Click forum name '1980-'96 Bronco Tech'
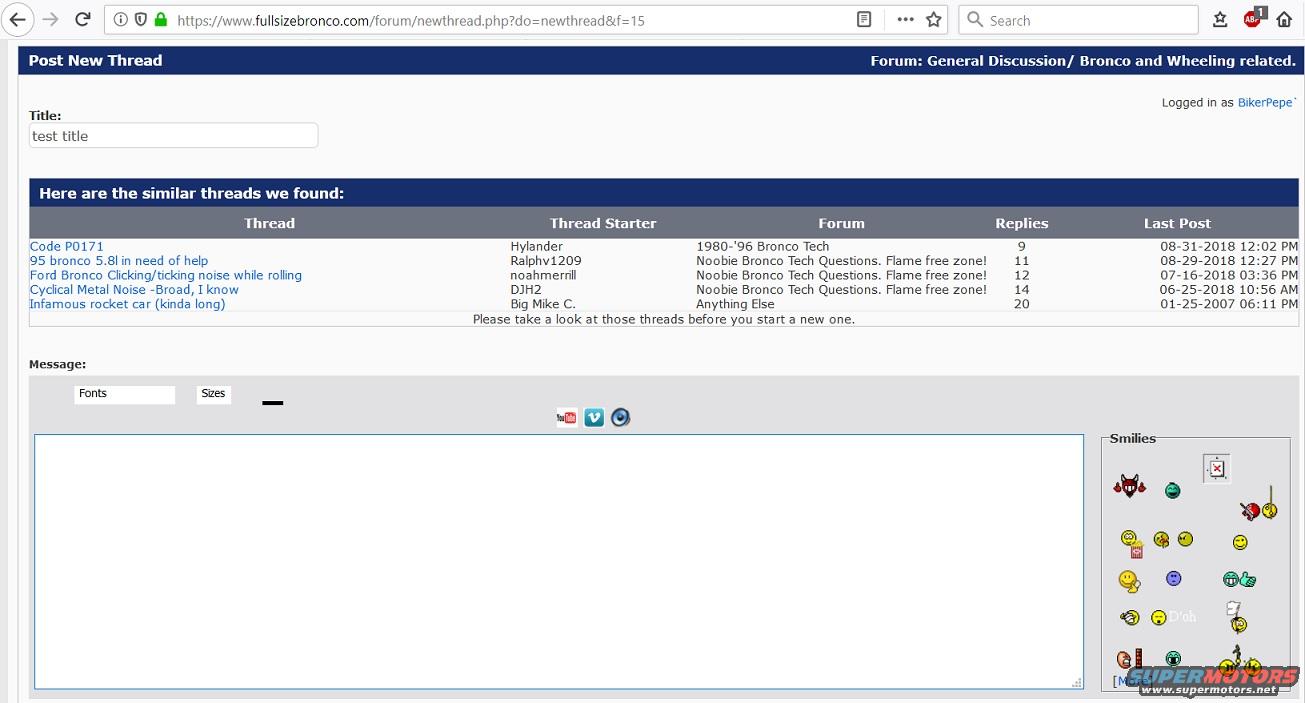Screen dimensions: 1305x703 pyautogui.click(x=763, y=246)
